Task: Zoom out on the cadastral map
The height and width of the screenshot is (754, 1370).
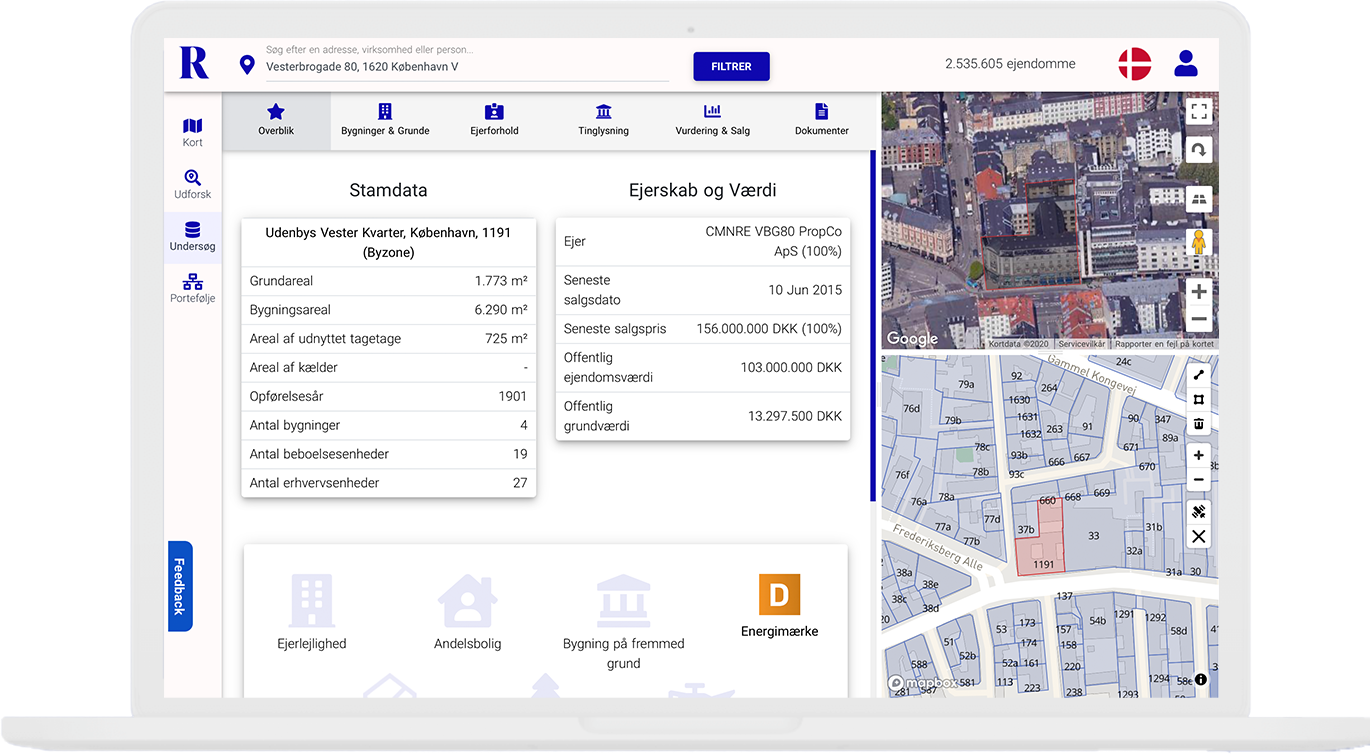Action: click(x=1199, y=480)
